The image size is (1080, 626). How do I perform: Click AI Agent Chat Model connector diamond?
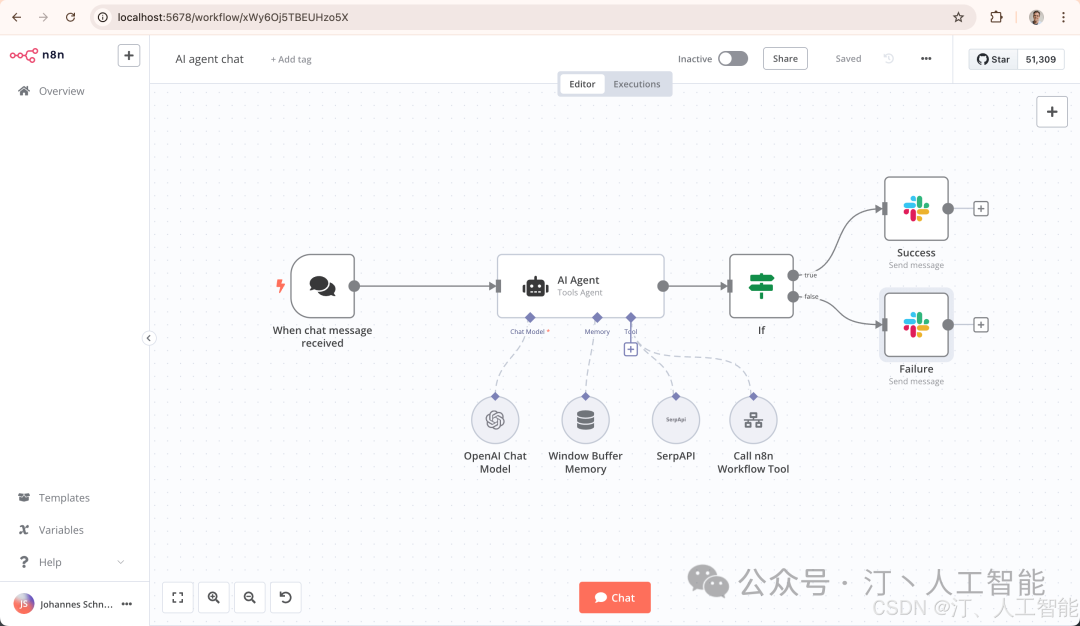(530, 317)
